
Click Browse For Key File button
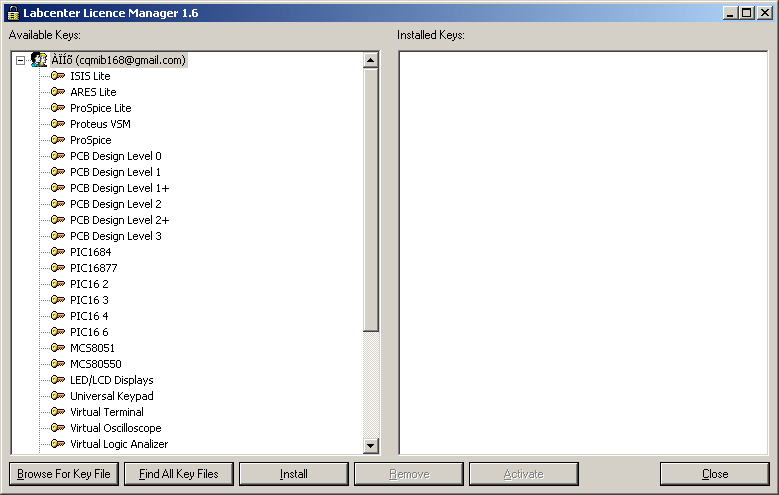point(64,474)
